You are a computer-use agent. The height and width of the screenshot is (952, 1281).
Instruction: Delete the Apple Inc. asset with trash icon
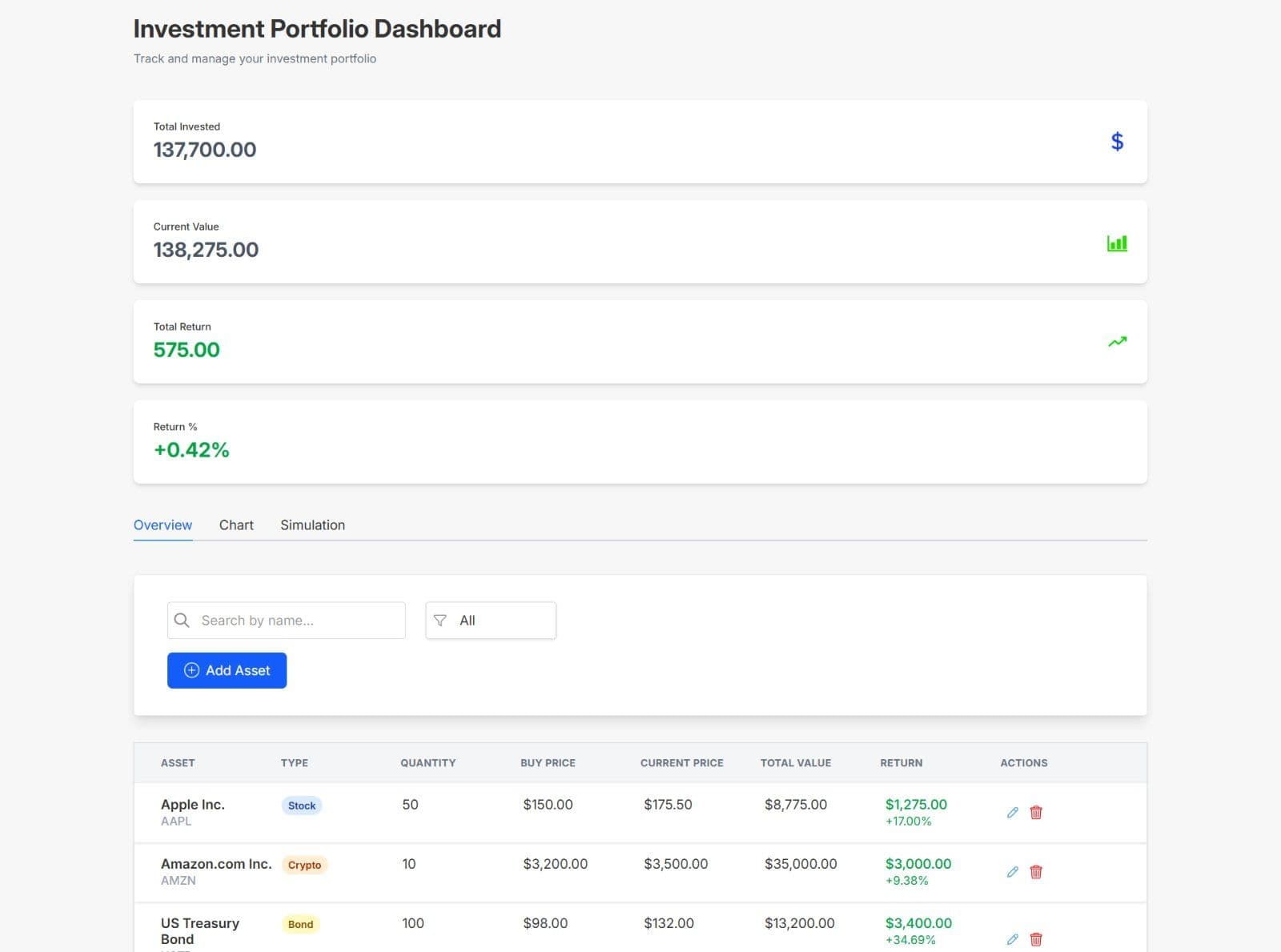point(1036,813)
